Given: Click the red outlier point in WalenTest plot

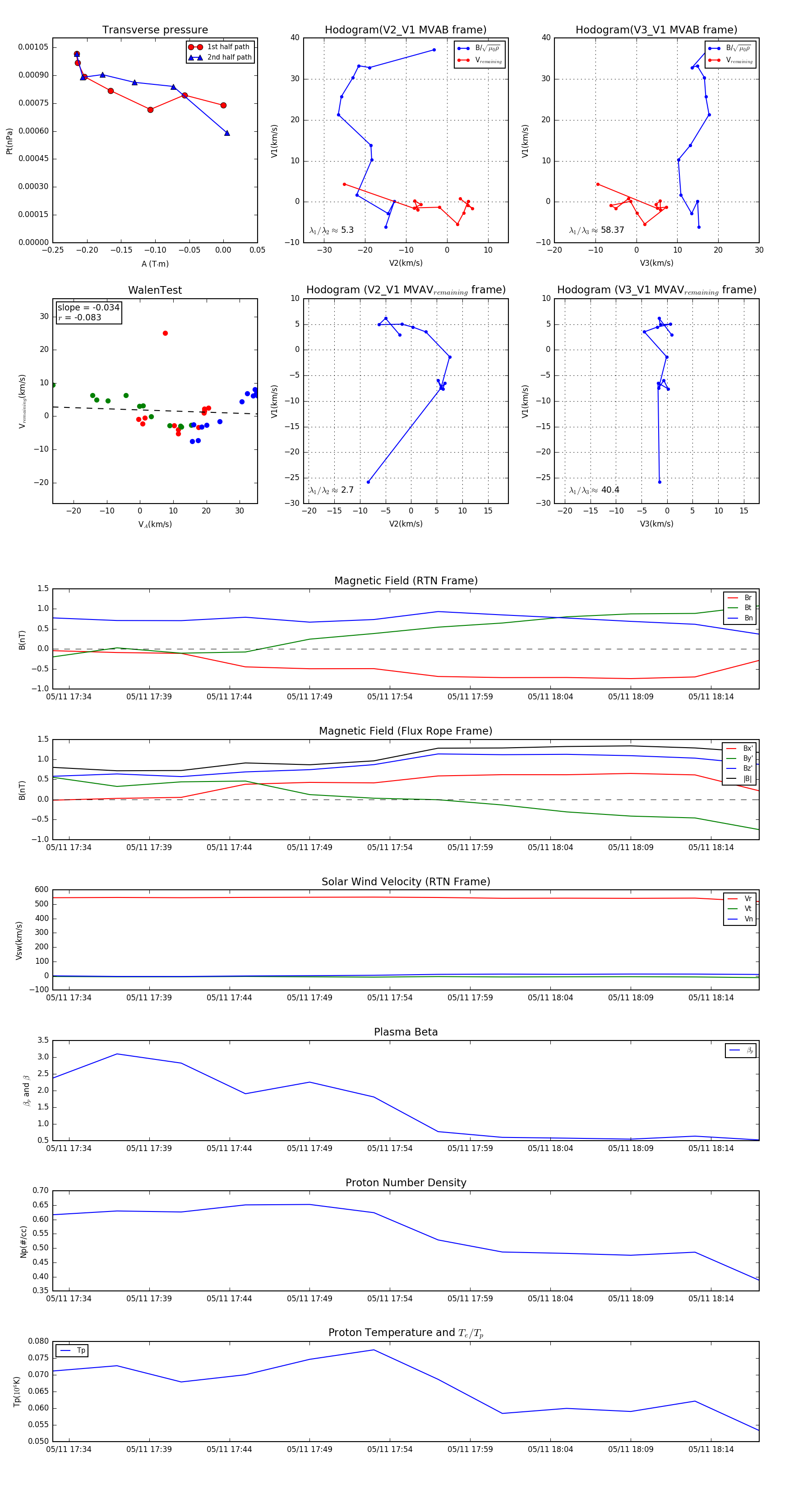Looking at the screenshot, I should coord(165,333).
